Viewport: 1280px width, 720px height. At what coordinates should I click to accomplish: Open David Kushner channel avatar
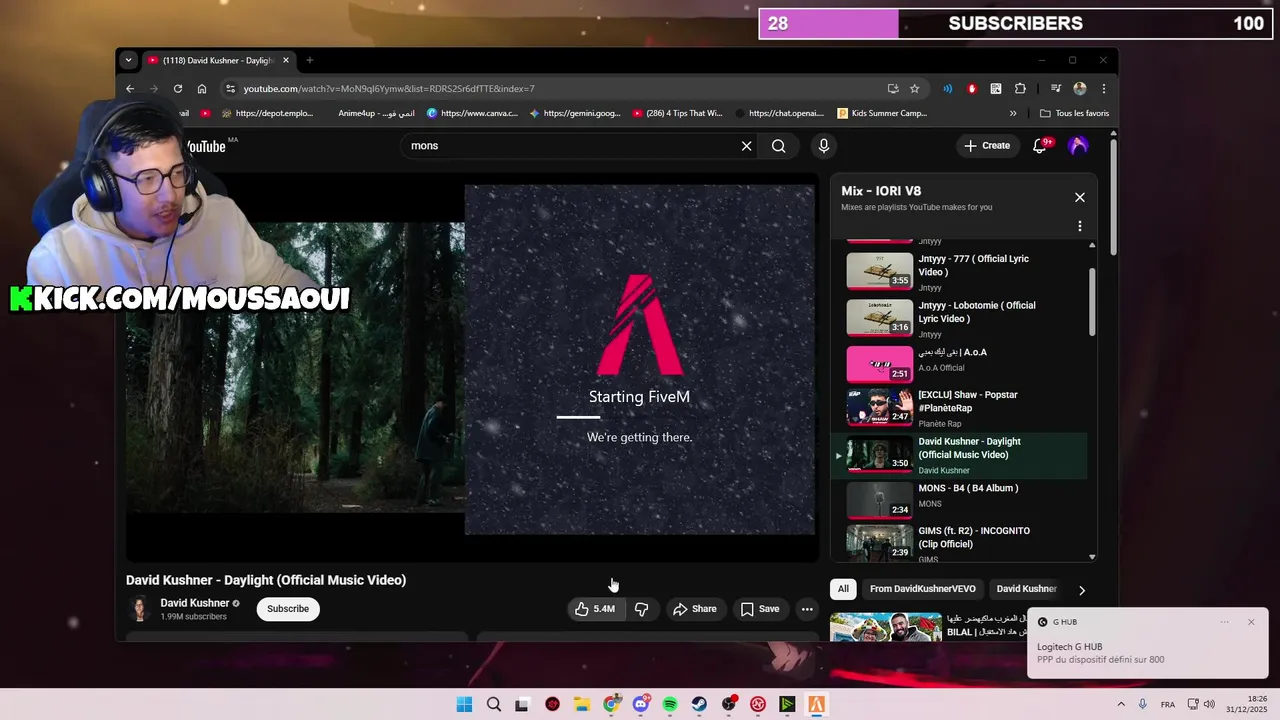coord(140,609)
